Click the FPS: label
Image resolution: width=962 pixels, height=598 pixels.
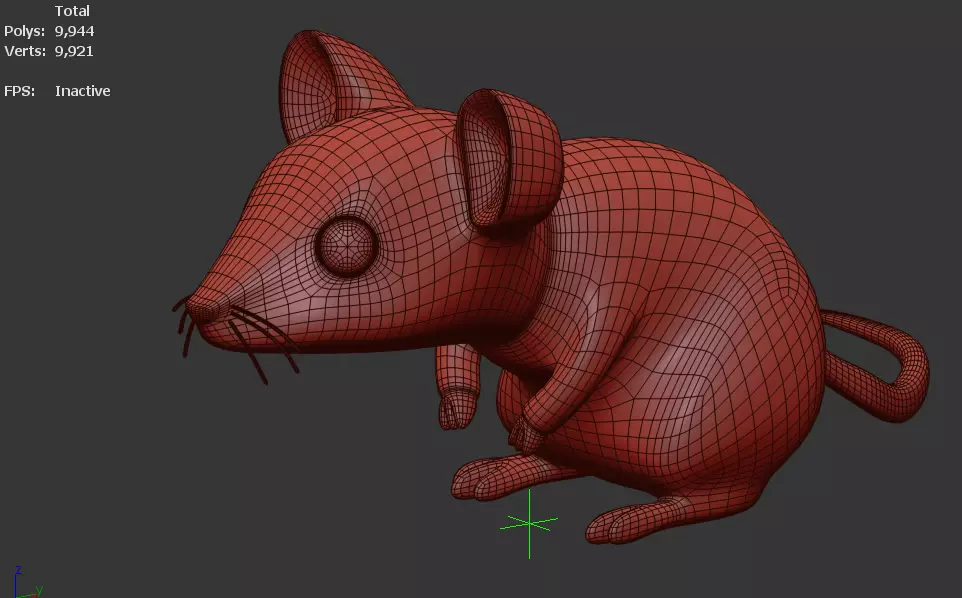[20, 91]
